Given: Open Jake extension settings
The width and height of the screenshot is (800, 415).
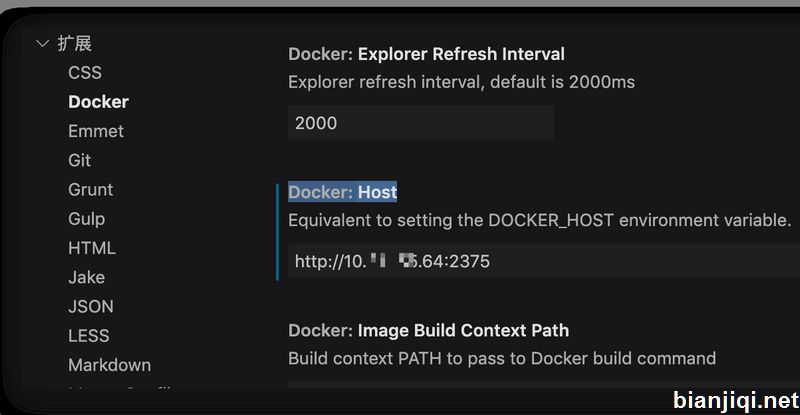Looking at the screenshot, I should [x=87, y=277].
